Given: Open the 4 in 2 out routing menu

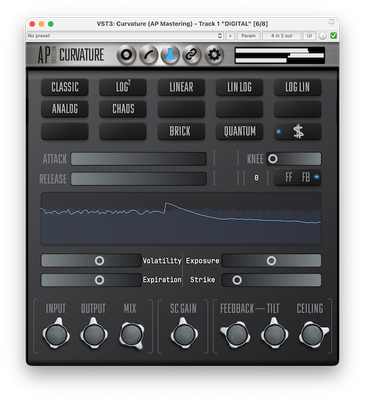Looking at the screenshot, I should [282, 36].
